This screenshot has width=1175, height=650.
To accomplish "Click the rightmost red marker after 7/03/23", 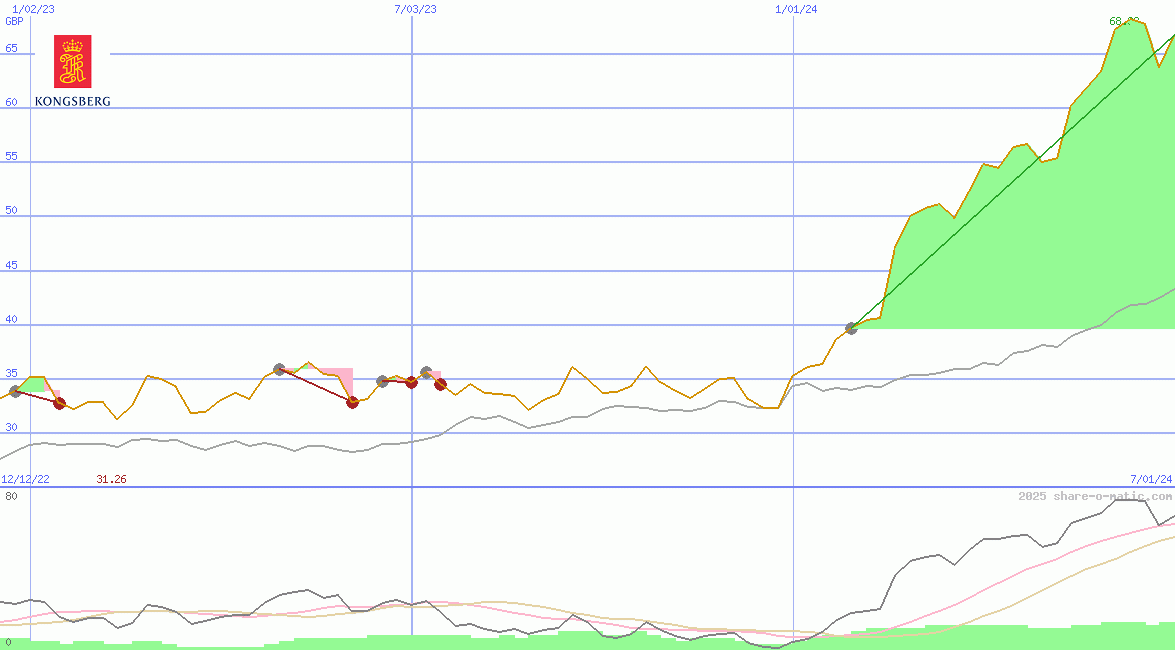I will pos(440,384).
